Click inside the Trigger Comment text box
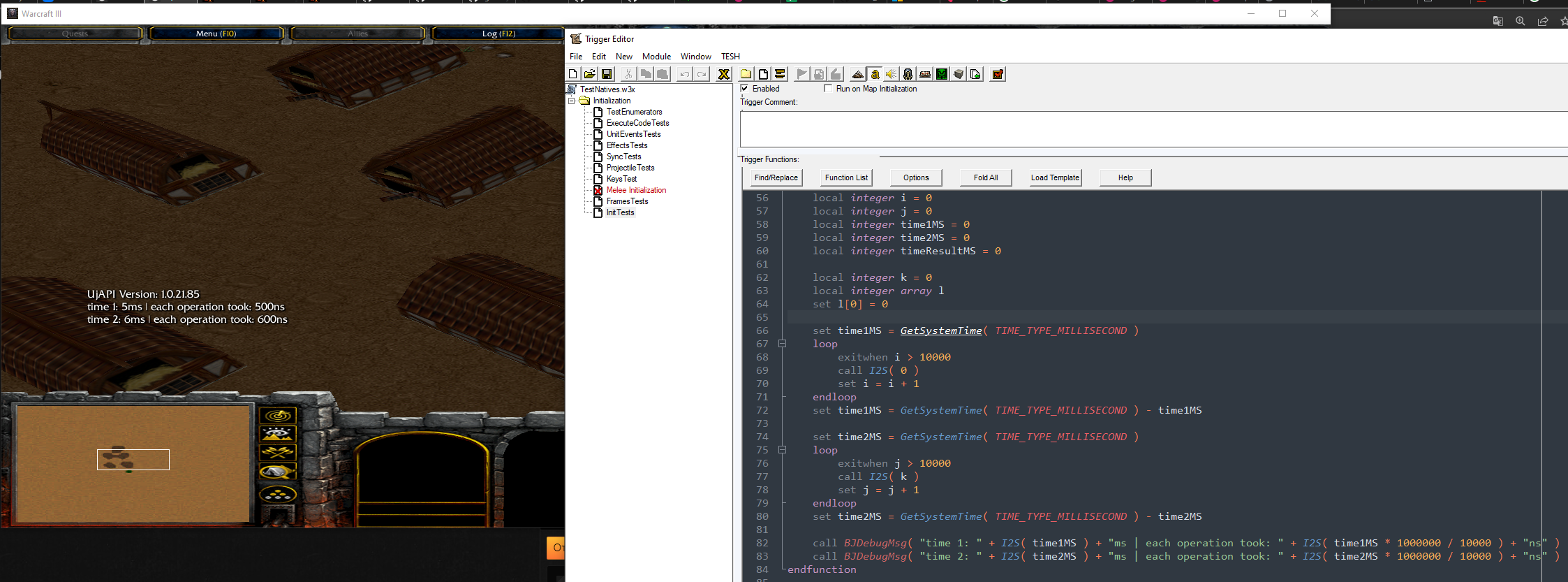The image size is (1568, 582). pos(1153,129)
